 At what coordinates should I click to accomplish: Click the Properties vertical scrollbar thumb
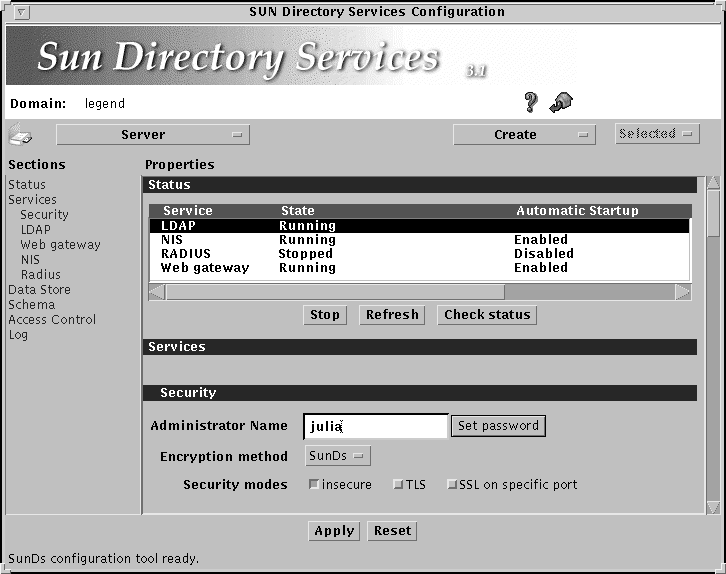point(713,213)
